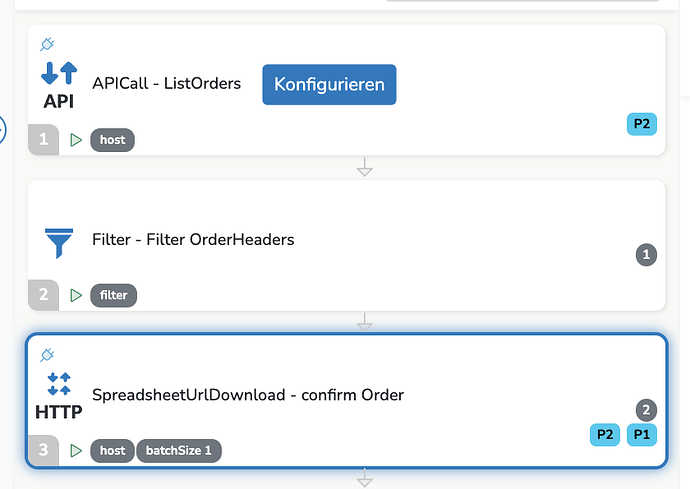Select the host tag on step 1

tap(112, 140)
